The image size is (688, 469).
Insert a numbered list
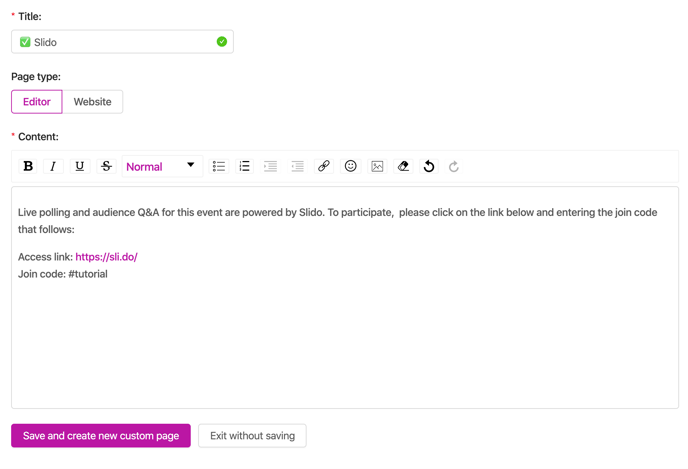(x=244, y=166)
